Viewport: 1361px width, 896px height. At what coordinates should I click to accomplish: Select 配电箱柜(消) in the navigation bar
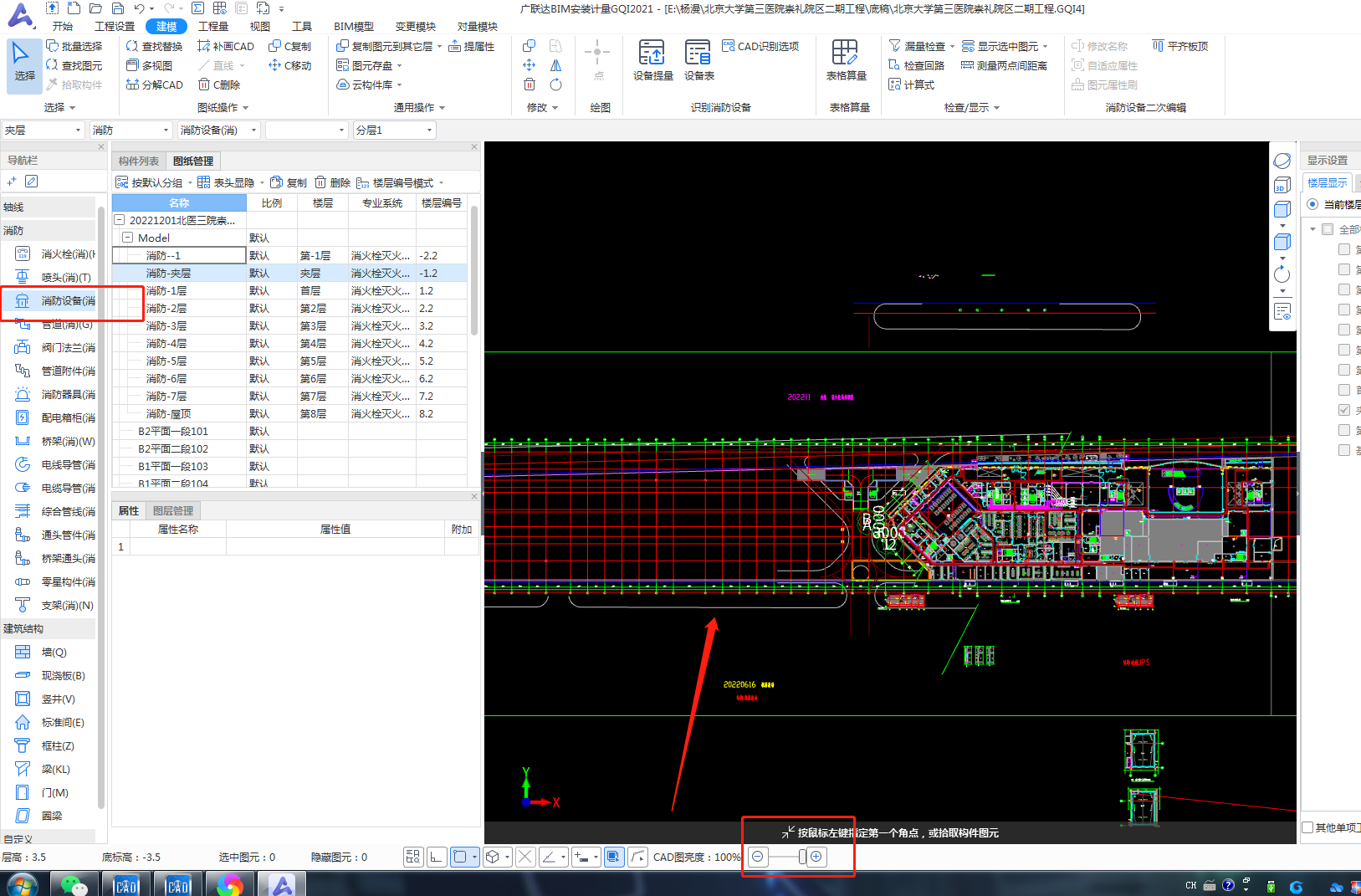pyautogui.click(x=56, y=417)
